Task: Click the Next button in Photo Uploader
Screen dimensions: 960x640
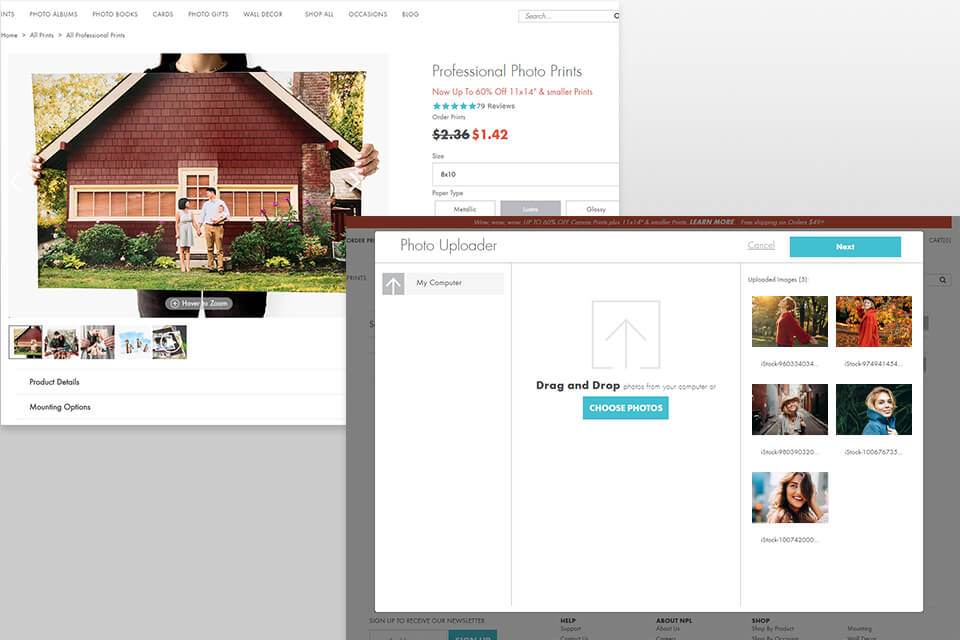Action: pyautogui.click(x=844, y=246)
